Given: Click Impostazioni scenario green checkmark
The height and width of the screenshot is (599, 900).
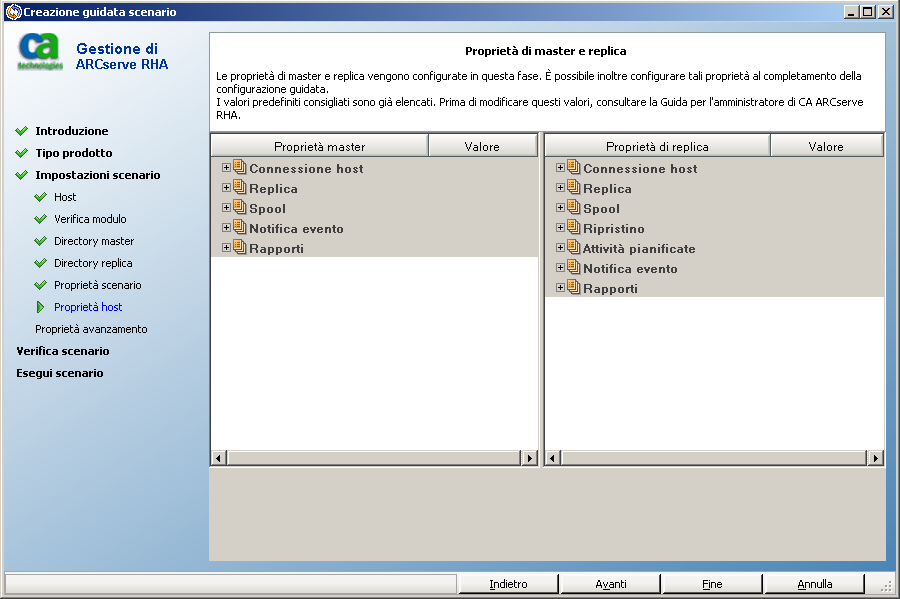Looking at the screenshot, I should [22, 175].
